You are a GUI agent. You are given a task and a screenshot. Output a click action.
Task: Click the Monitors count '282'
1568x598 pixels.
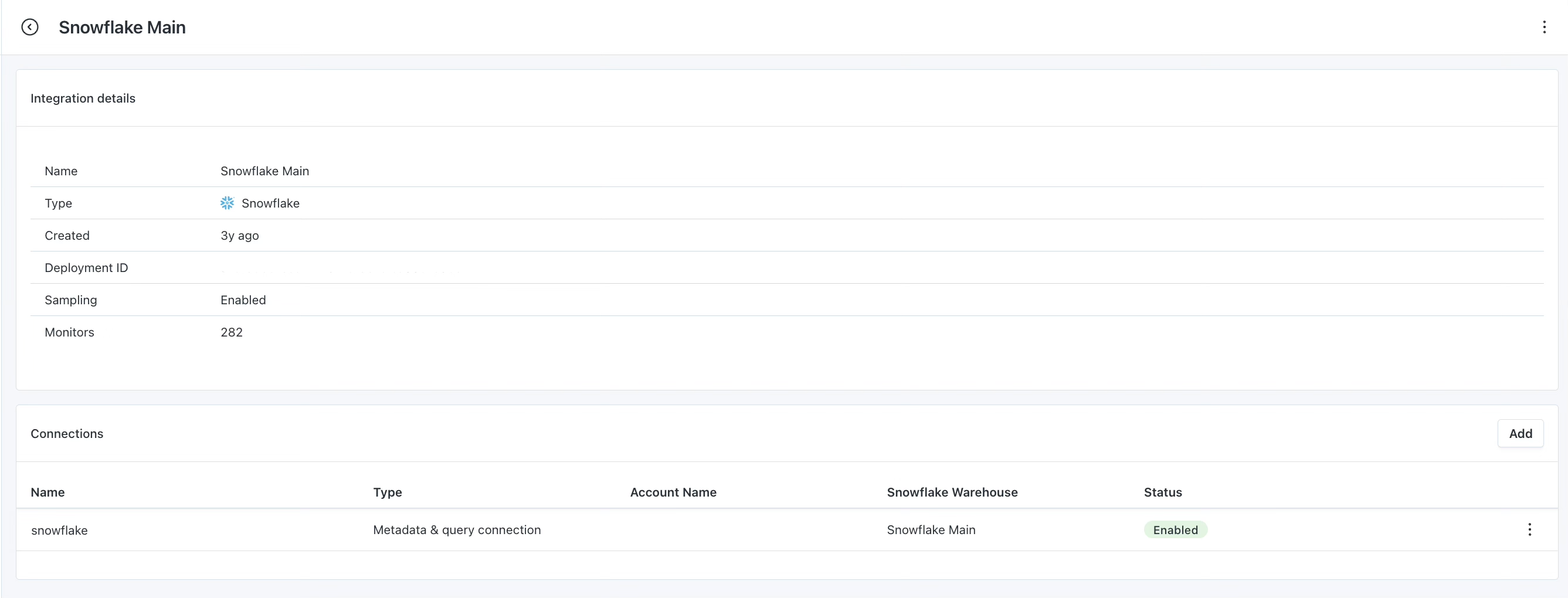point(231,332)
